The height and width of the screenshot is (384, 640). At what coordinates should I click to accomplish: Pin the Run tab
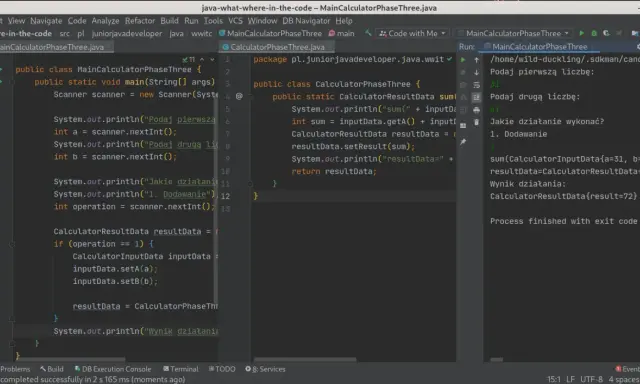click(x=463, y=142)
